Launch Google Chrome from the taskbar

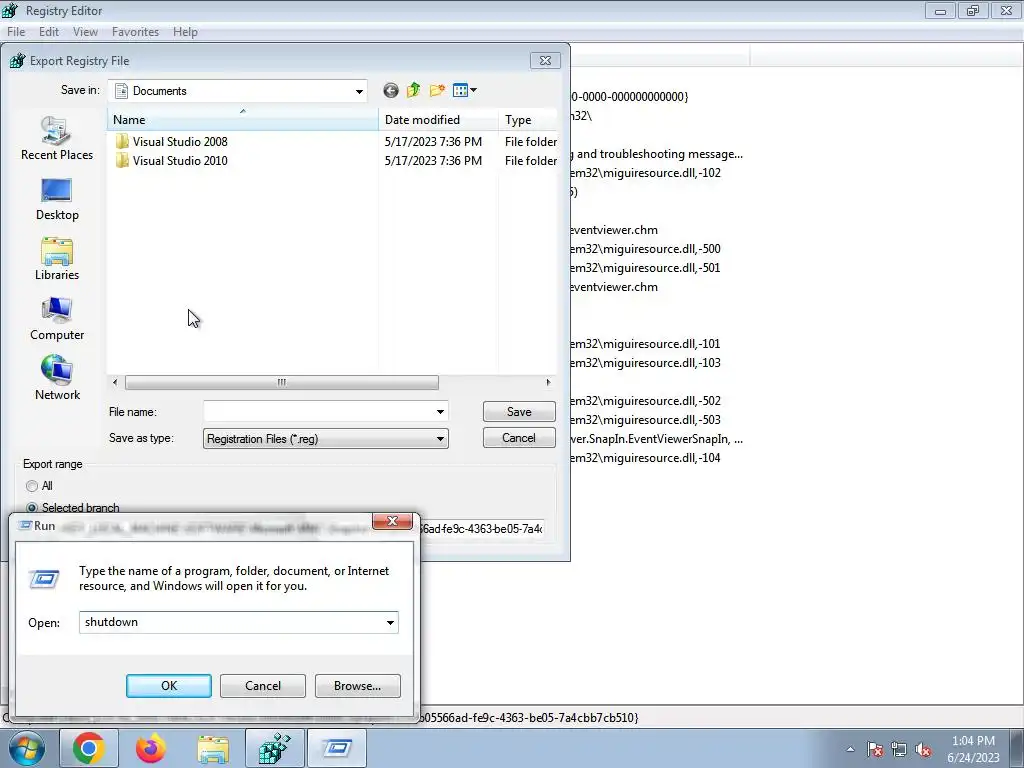(x=89, y=748)
